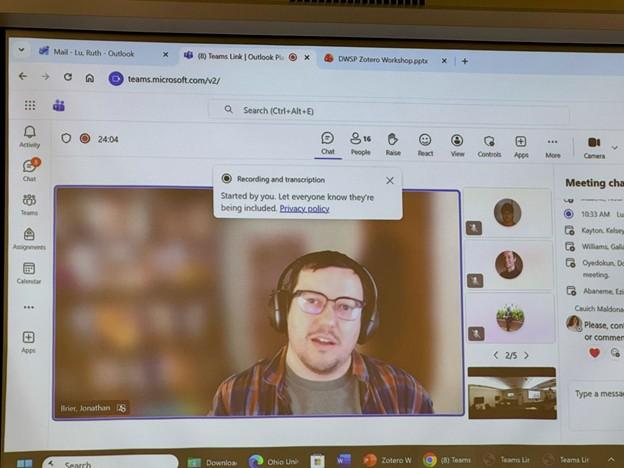Open Assignments in the sidebar
This screenshot has height=468, width=624.
(x=29, y=239)
